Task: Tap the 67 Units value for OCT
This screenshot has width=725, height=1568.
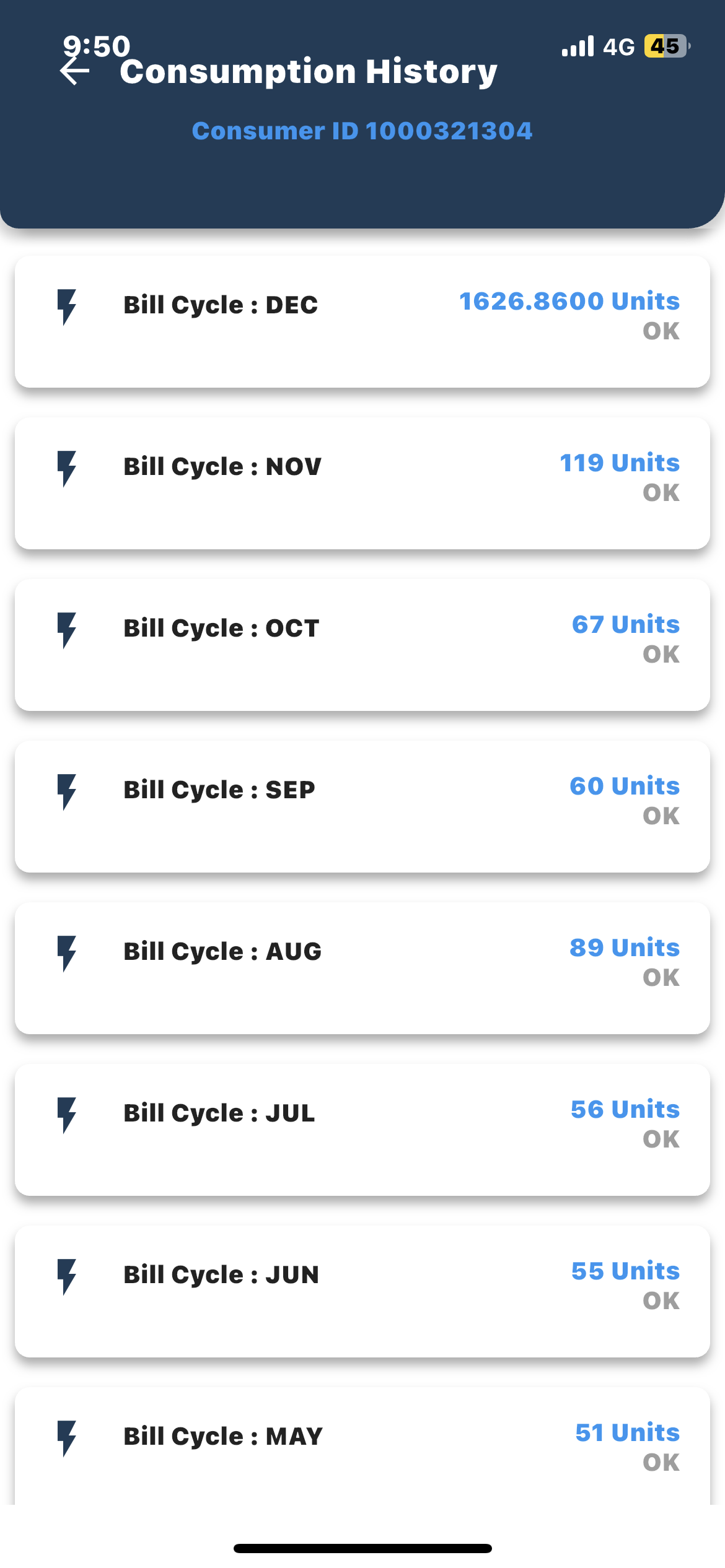Action: (625, 624)
